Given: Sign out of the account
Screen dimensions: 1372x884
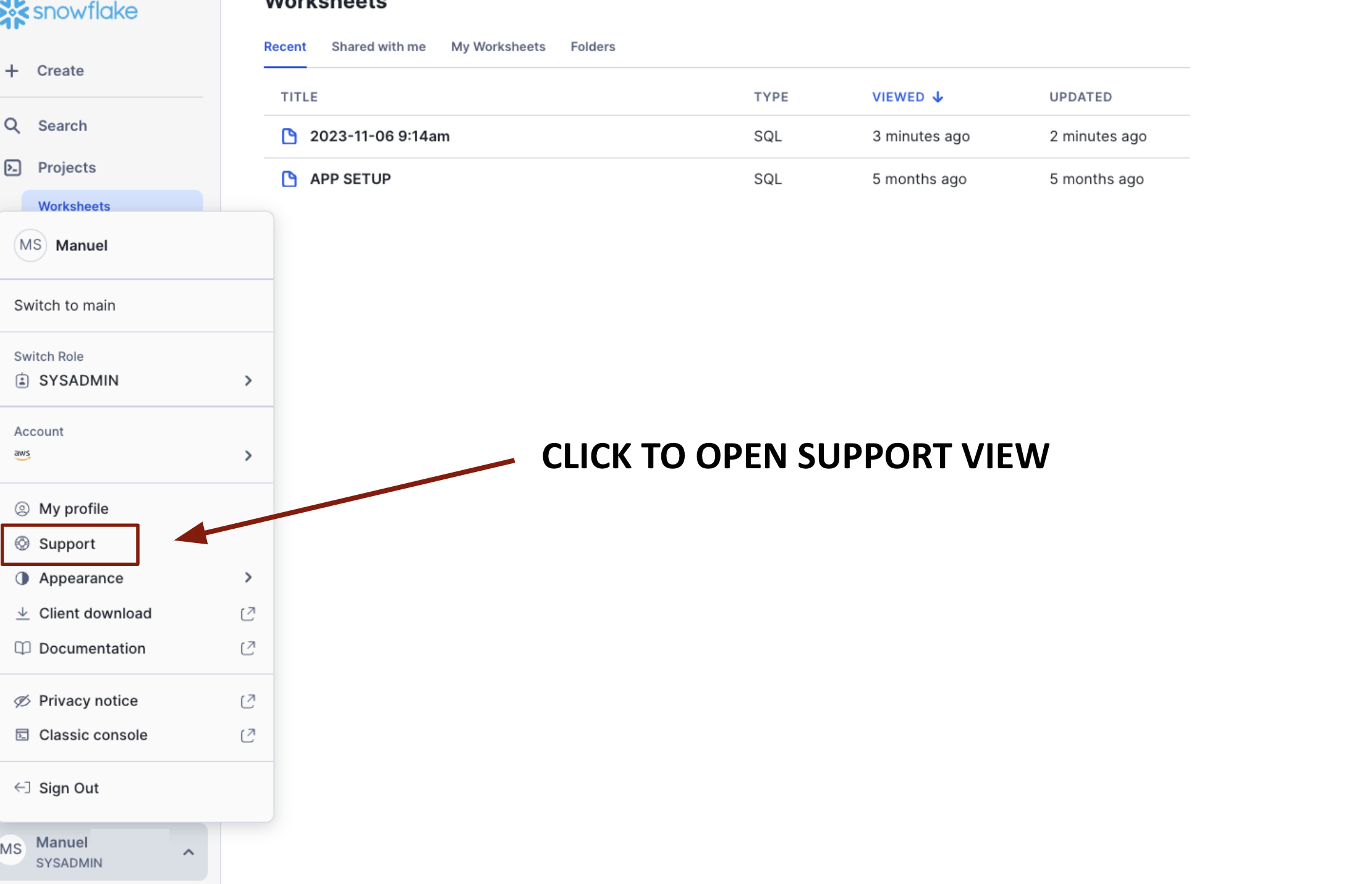Looking at the screenshot, I should (x=68, y=788).
